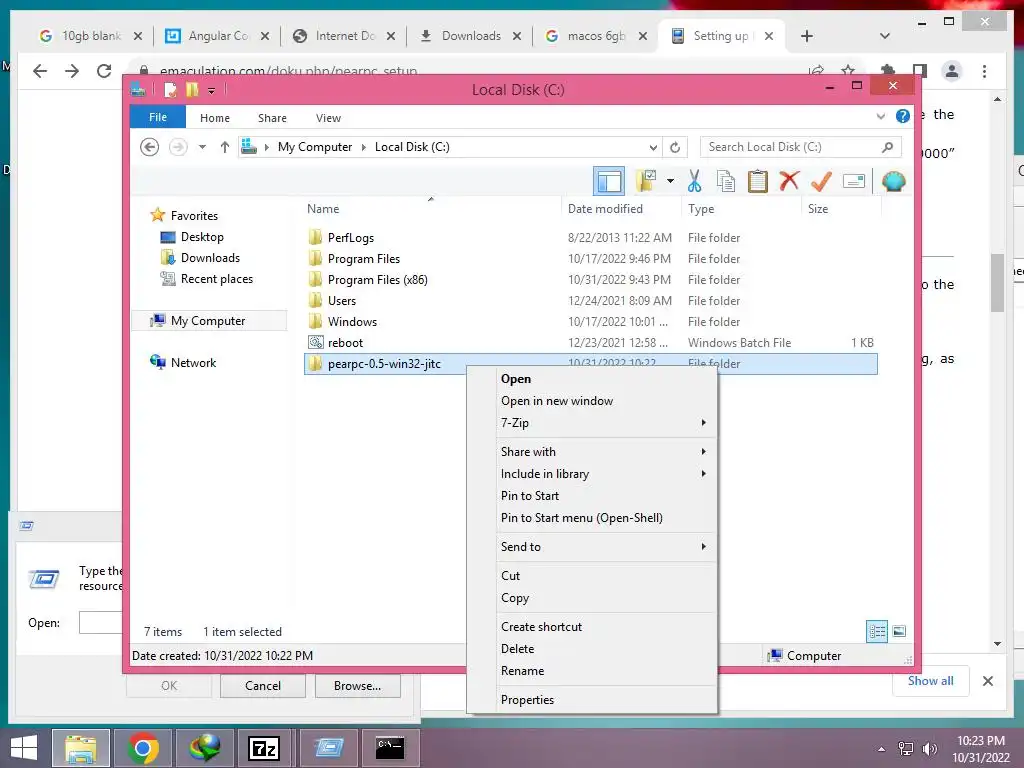Viewport: 1024px width, 768px height.
Task: Expand the address bar history dropdown
Action: click(x=653, y=147)
